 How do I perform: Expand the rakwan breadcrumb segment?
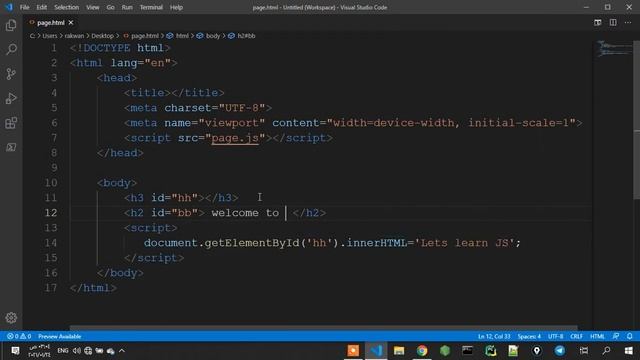[74, 36]
